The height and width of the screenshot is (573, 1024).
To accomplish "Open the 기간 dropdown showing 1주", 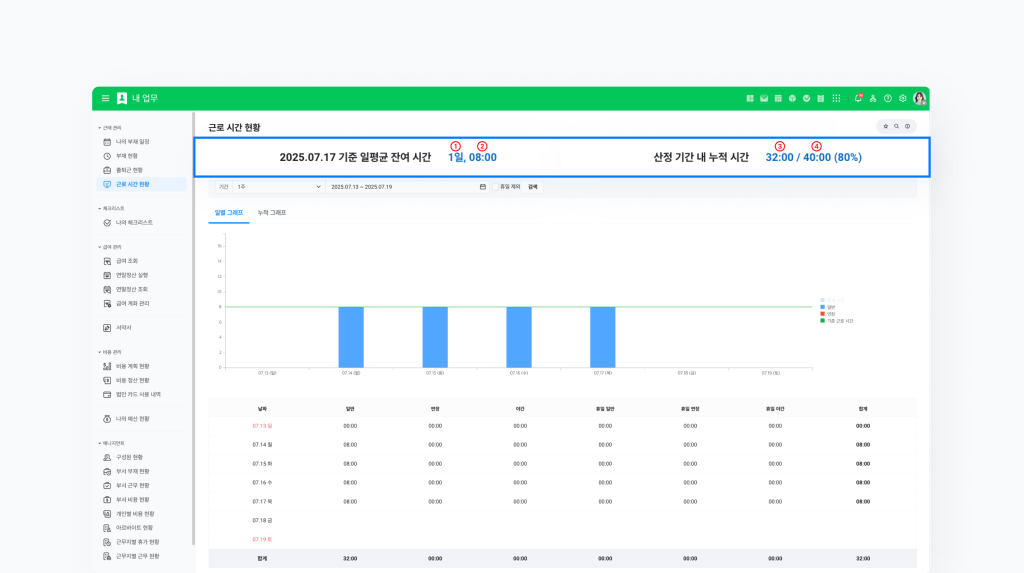I will 278,187.
